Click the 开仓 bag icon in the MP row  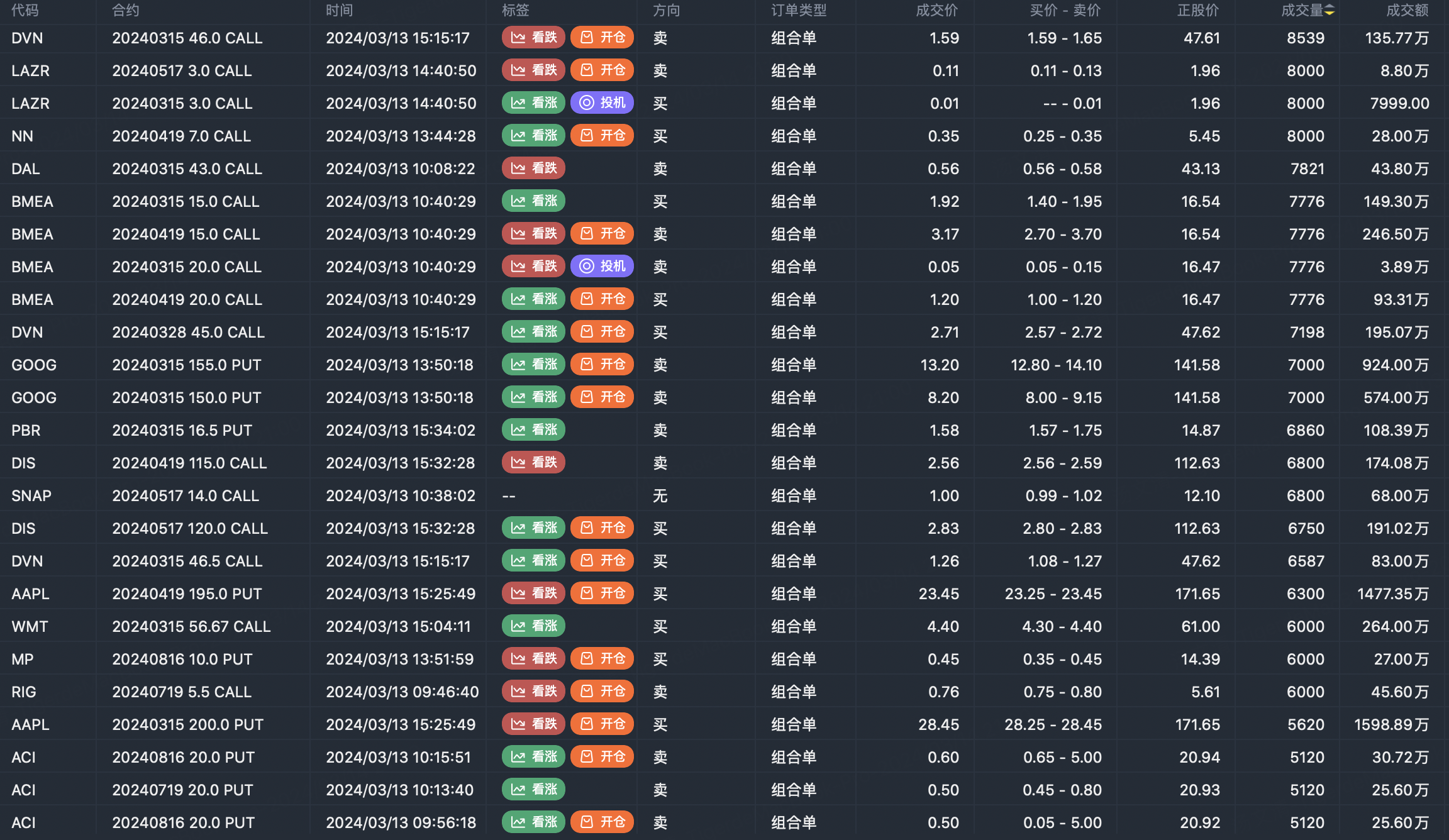[586, 659]
